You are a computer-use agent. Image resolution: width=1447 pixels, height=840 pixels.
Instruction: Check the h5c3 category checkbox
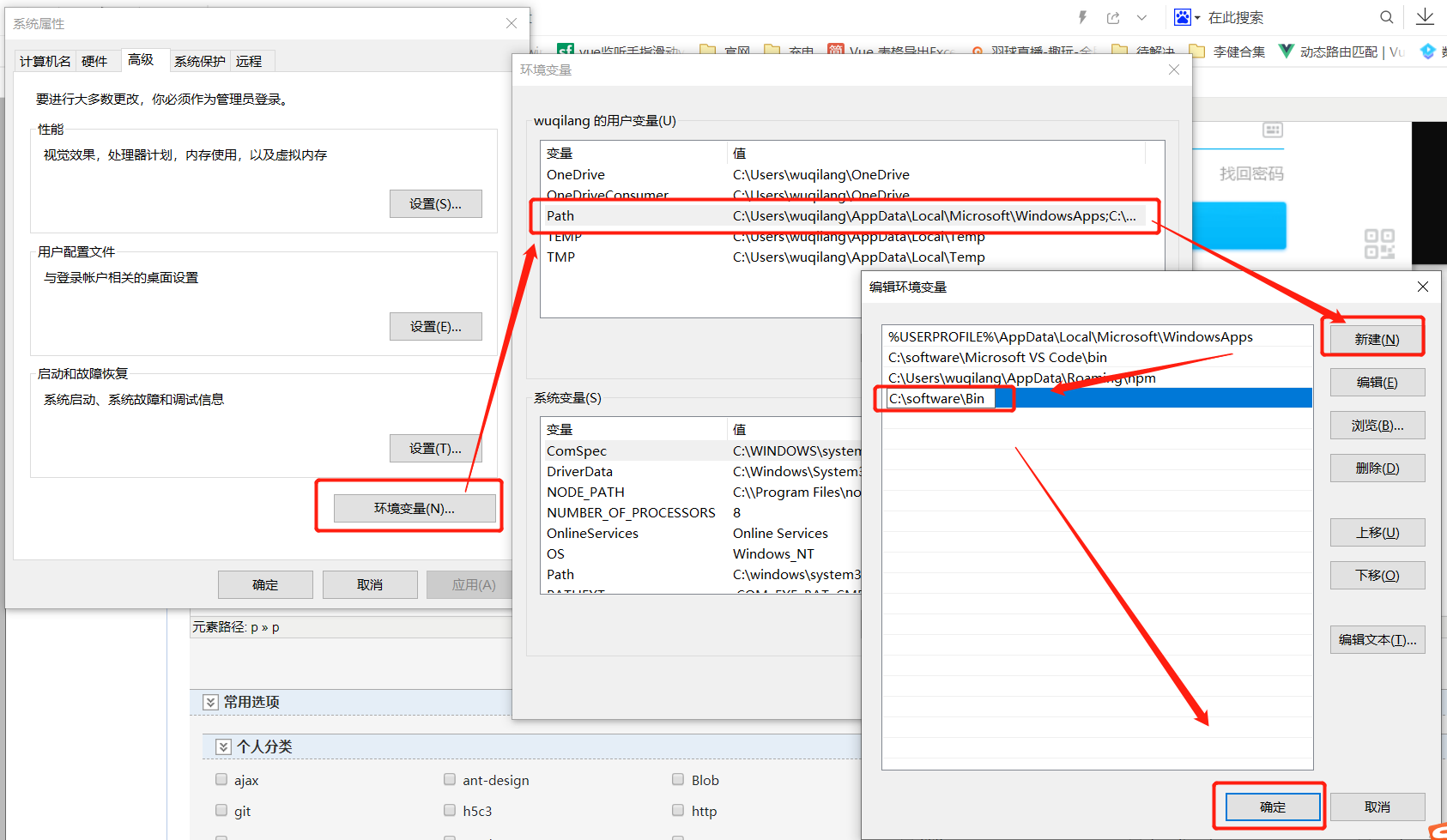pyautogui.click(x=450, y=810)
